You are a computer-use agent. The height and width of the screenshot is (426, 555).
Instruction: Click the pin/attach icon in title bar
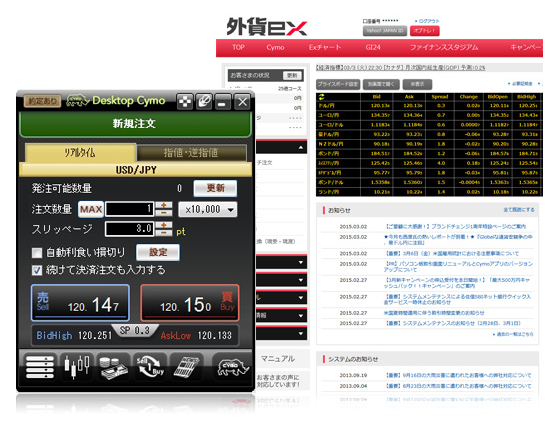pyautogui.click(x=204, y=102)
